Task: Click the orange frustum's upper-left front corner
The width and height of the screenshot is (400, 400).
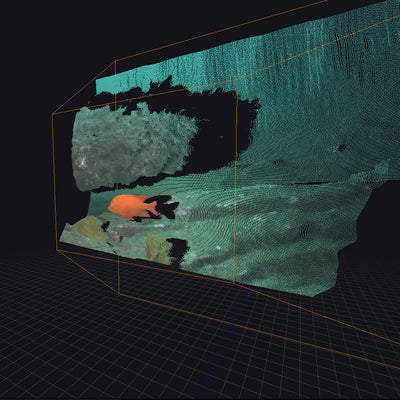Action: pos(53,114)
